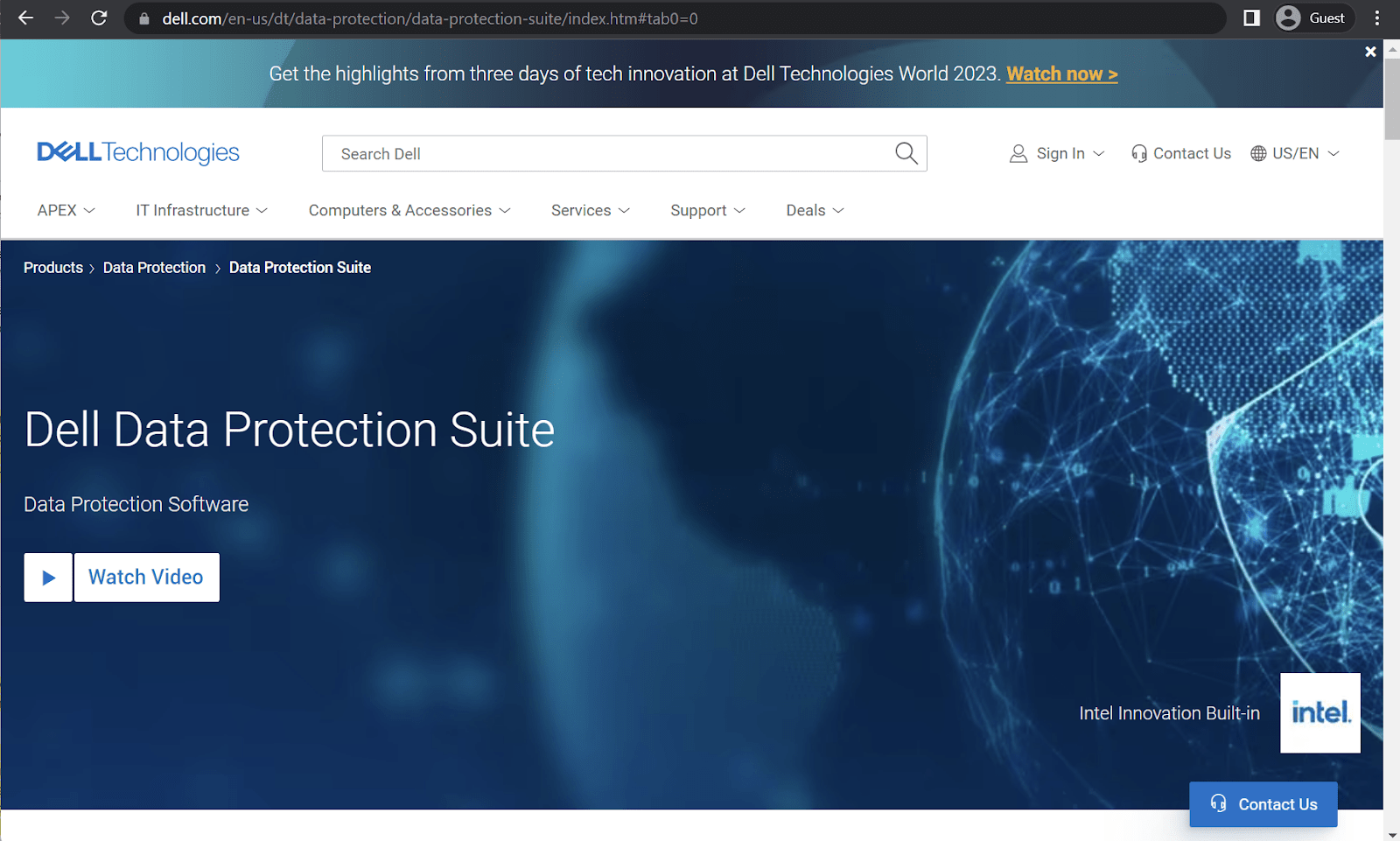Click the headset Contact Us icon

[x=1139, y=153]
